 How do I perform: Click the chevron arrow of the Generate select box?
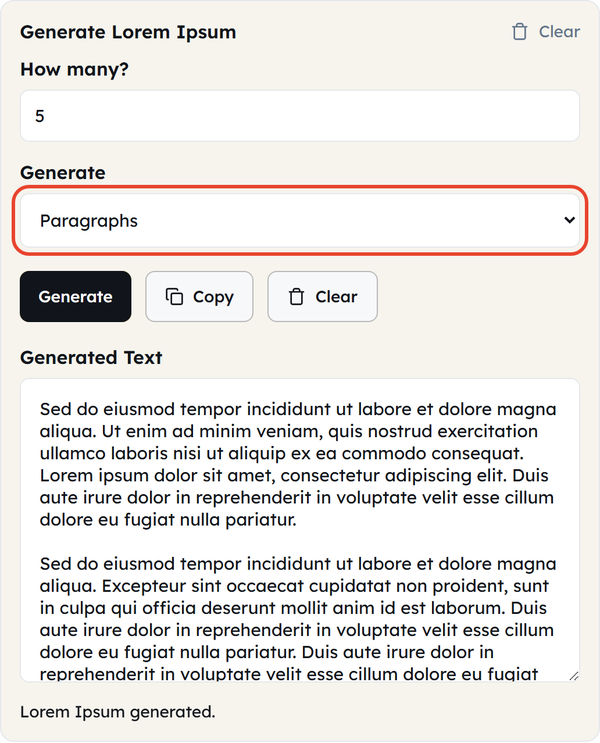[569, 220]
